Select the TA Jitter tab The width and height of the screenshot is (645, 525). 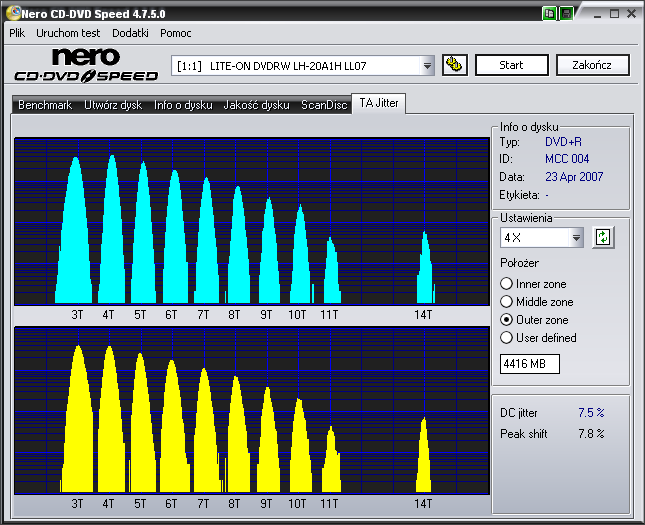[x=379, y=103]
